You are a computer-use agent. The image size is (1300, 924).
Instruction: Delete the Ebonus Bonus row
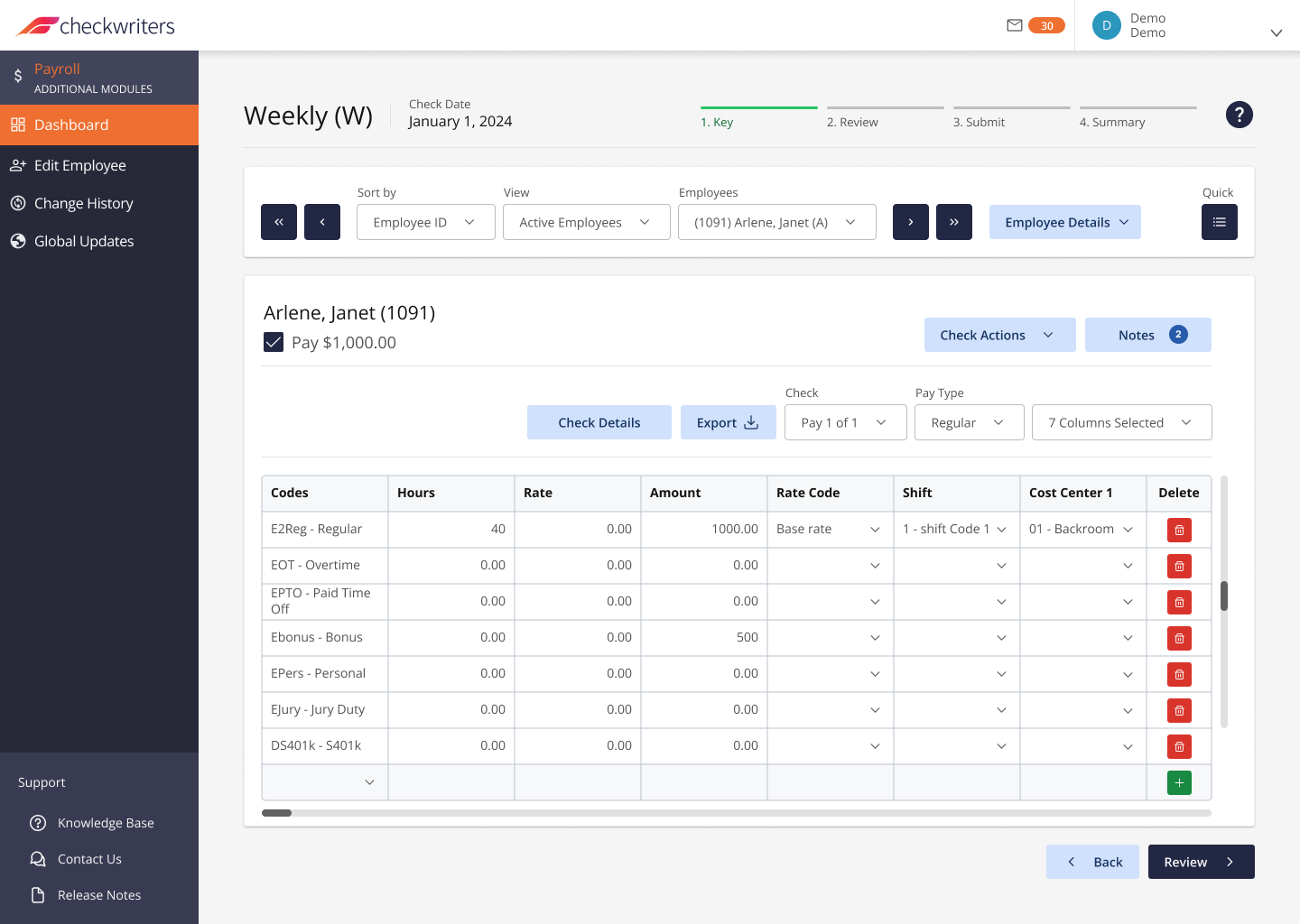tap(1178, 638)
